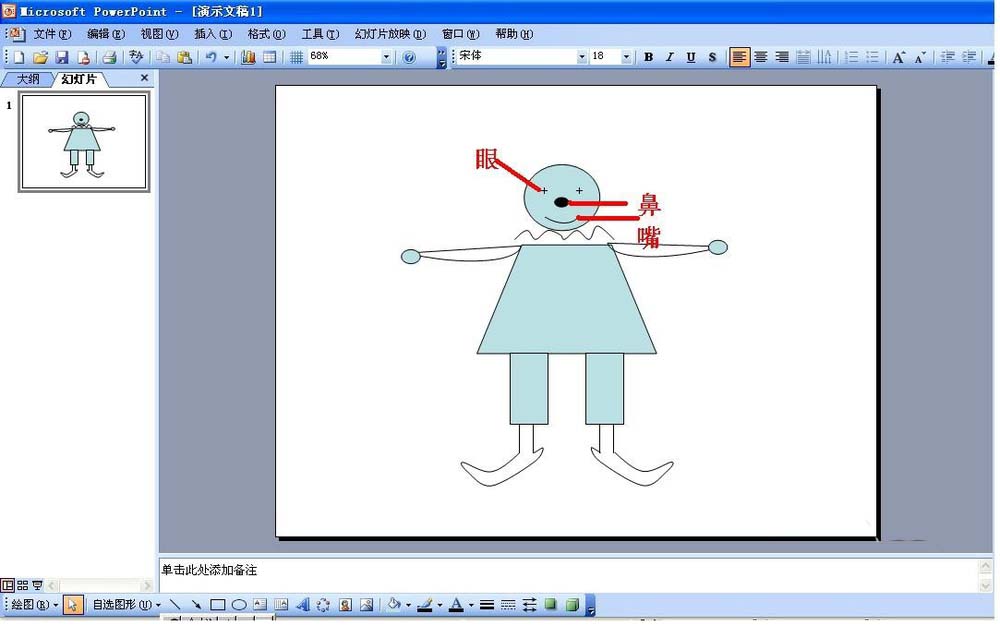1000x626 pixels.
Task: Create a new blank presentation
Action: click(18, 57)
